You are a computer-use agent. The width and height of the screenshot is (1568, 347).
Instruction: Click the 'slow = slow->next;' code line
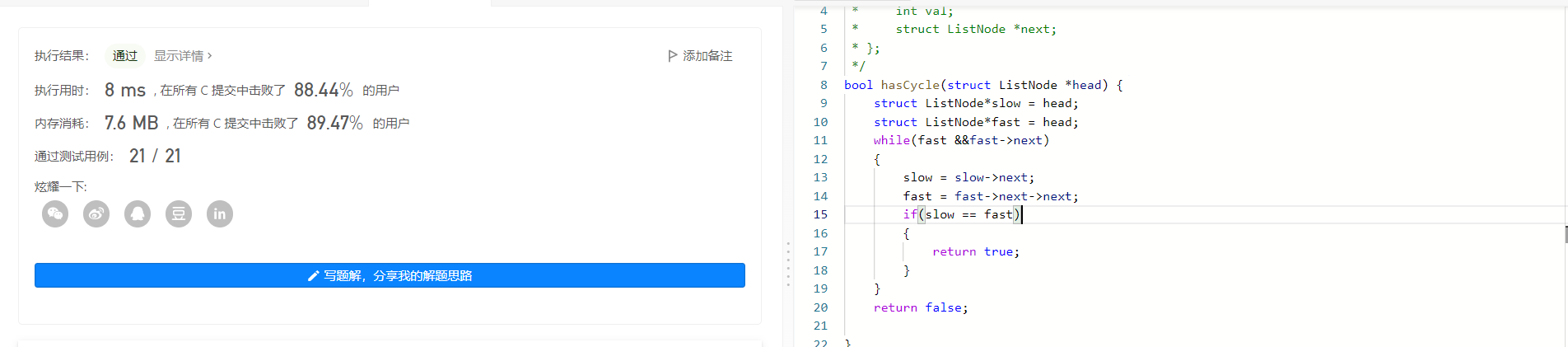(968, 177)
